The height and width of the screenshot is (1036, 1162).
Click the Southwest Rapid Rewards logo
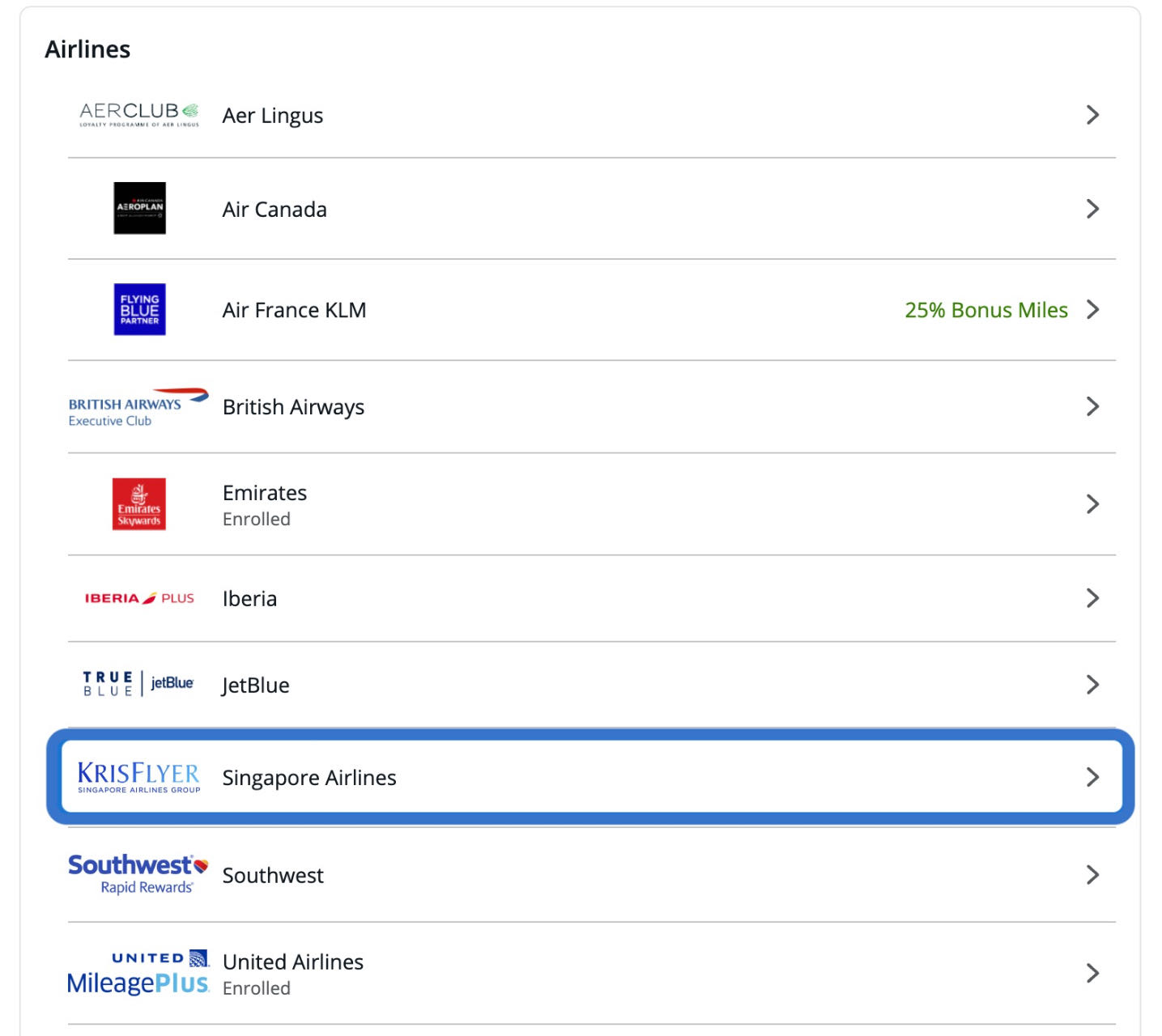pyautogui.click(x=138, y=875)
